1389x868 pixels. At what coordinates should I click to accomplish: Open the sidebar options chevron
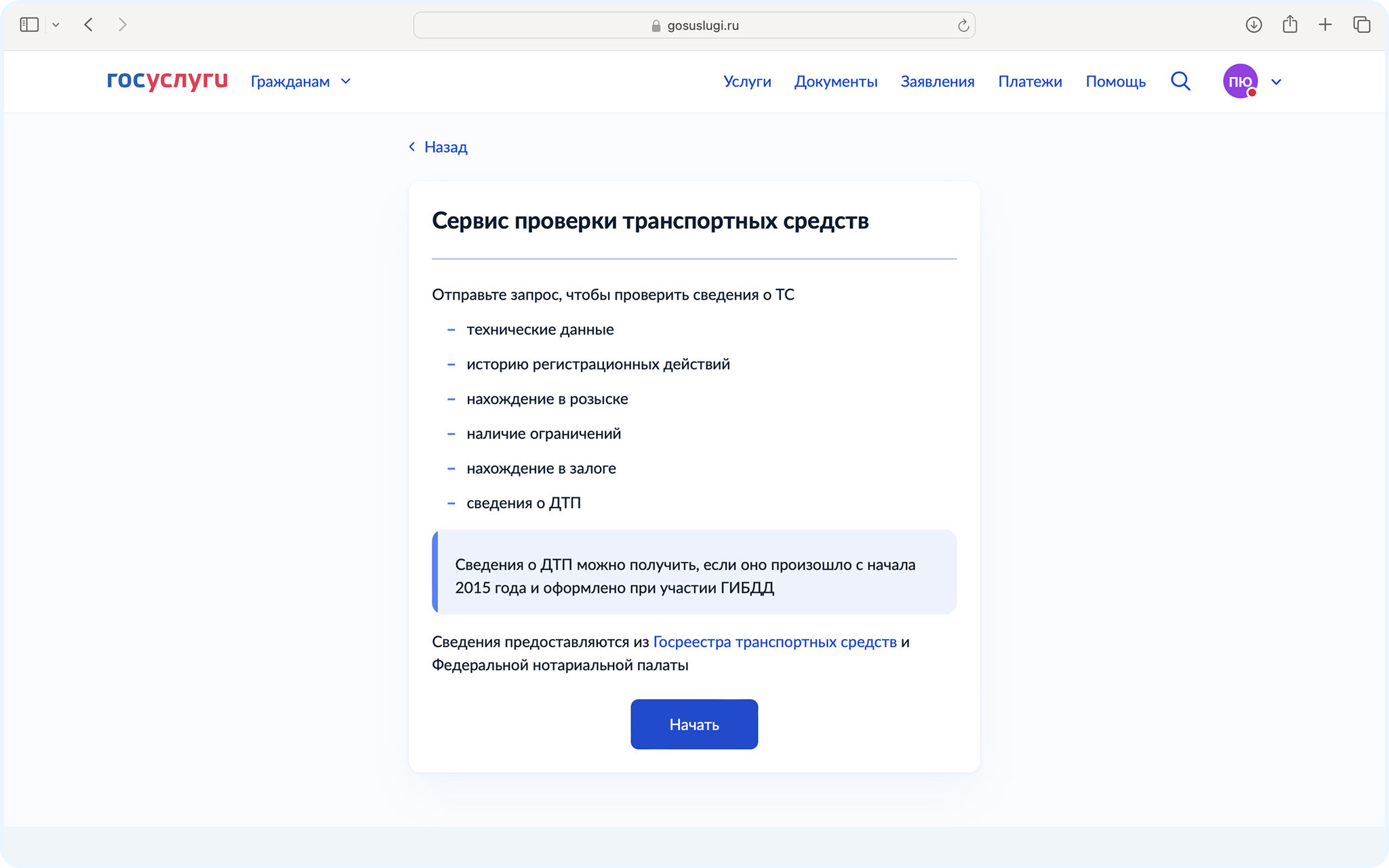tap(56, 25)
